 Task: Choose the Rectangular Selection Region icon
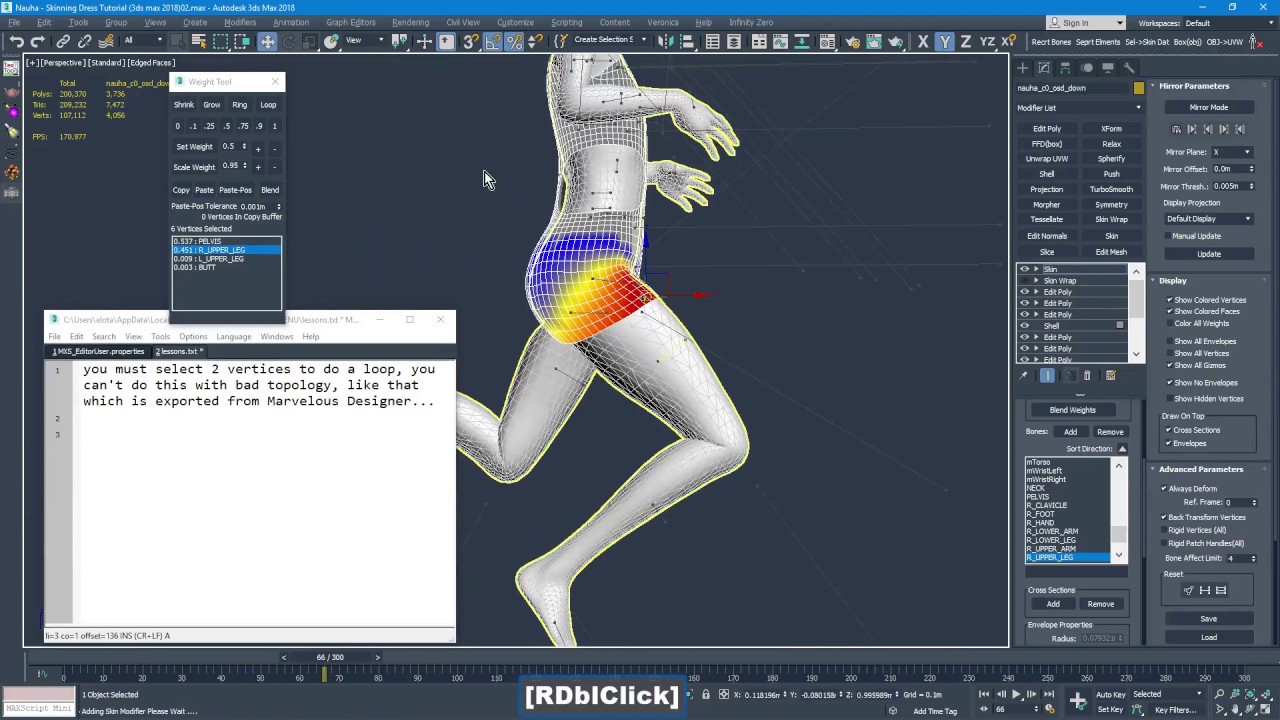click(220, 41)
